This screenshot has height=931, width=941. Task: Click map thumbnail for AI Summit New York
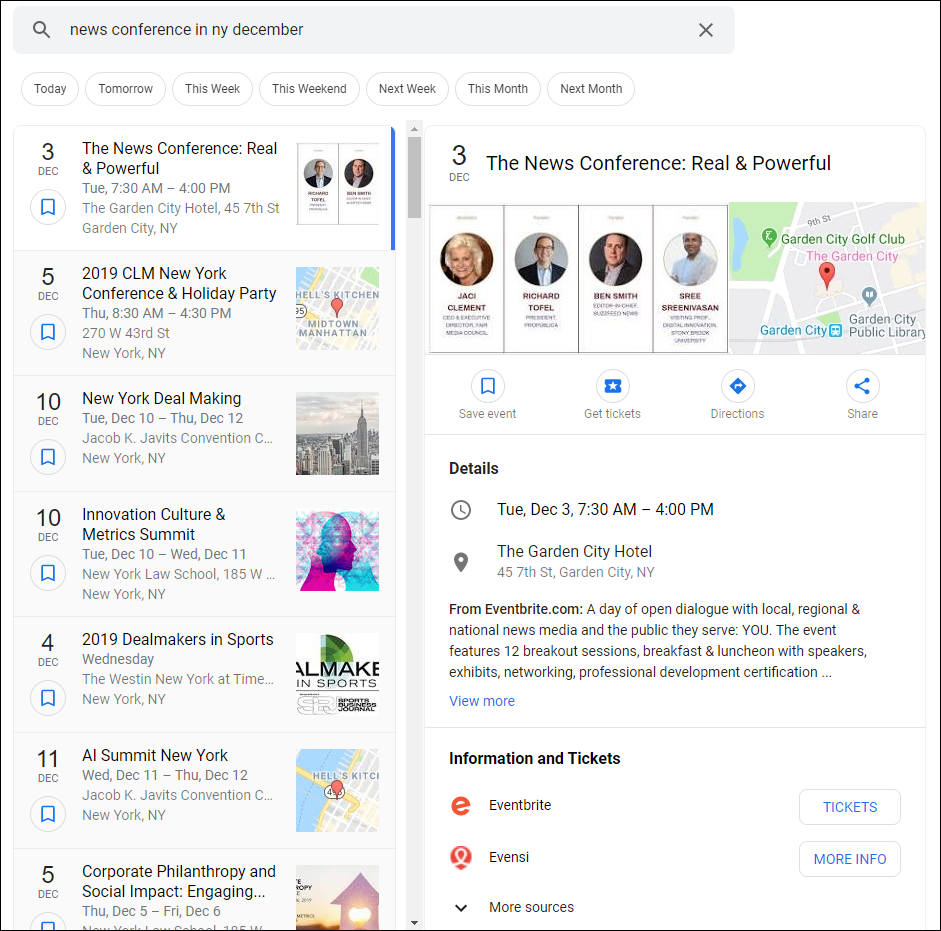pos(338,791)
